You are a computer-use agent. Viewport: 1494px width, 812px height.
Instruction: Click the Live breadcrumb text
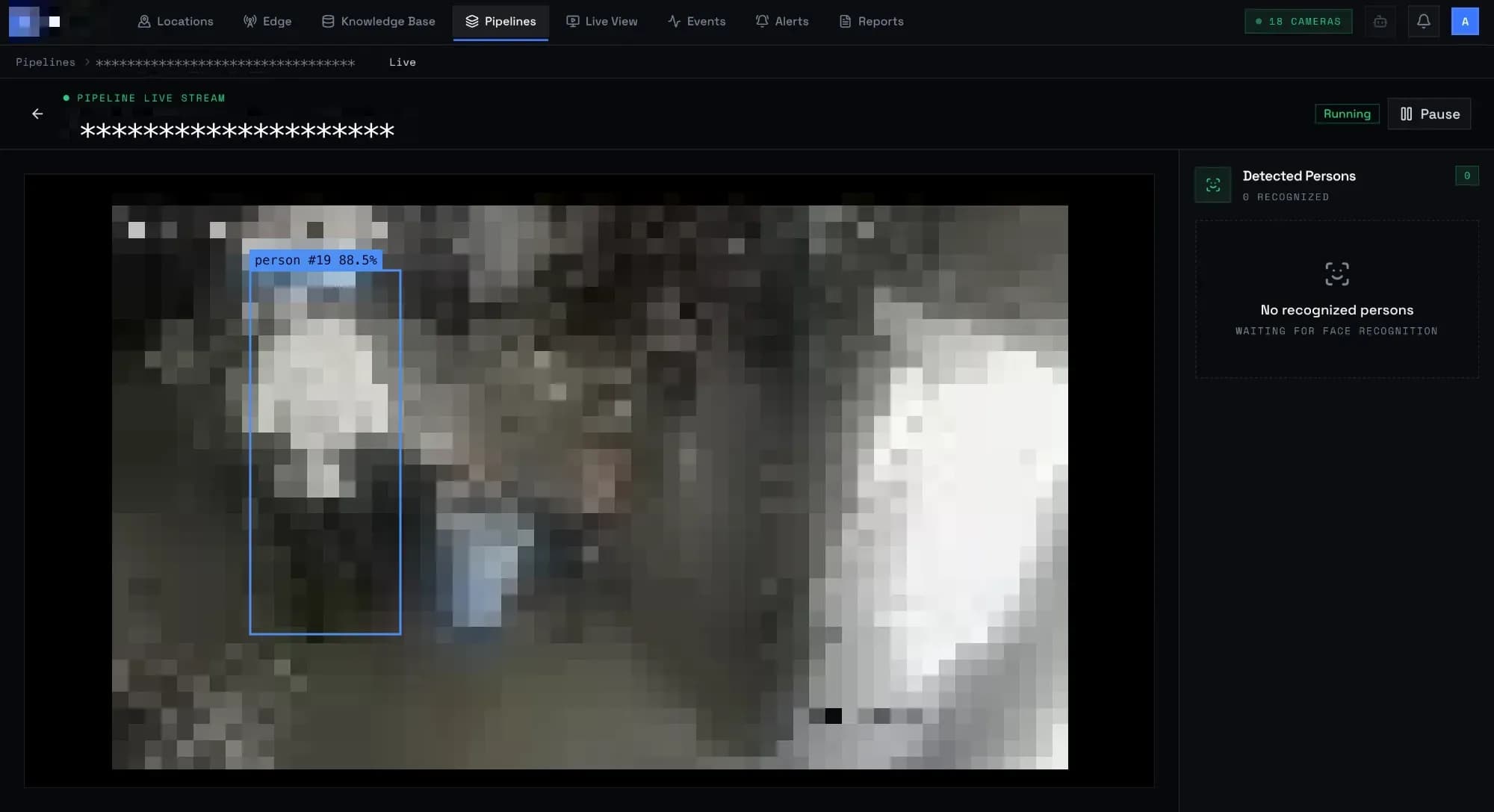[x=403, y=62]
